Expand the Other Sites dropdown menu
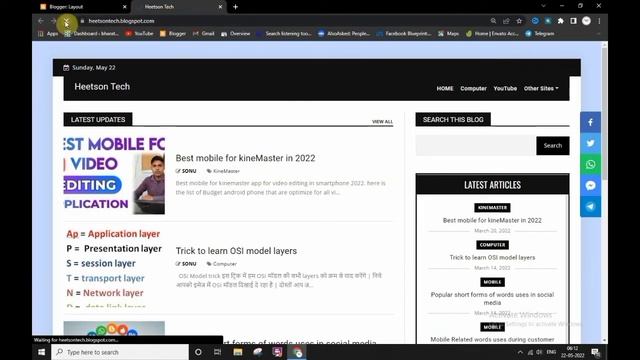 (541, 89)
